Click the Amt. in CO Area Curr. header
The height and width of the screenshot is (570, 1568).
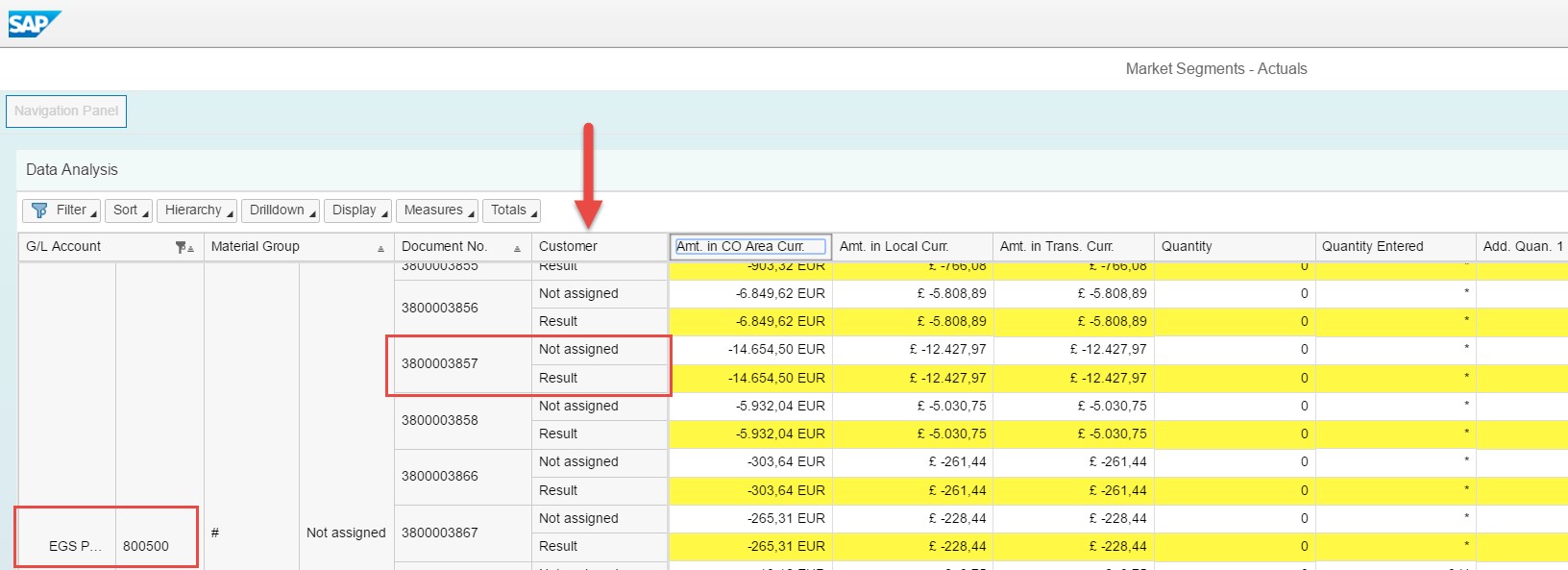[749, 247]
